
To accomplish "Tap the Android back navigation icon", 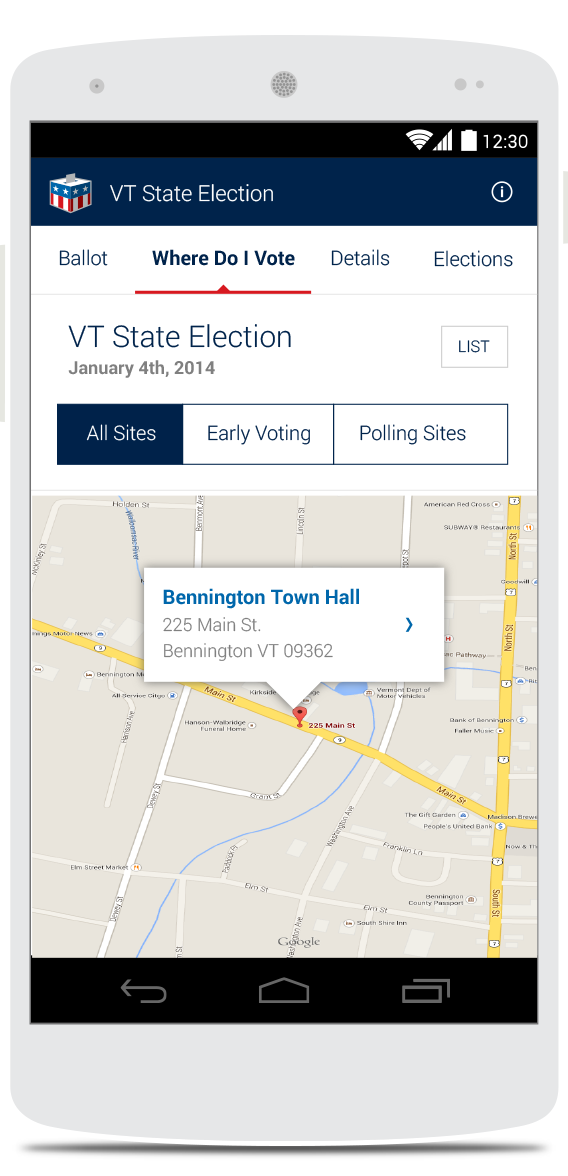I will click(143, 992).
